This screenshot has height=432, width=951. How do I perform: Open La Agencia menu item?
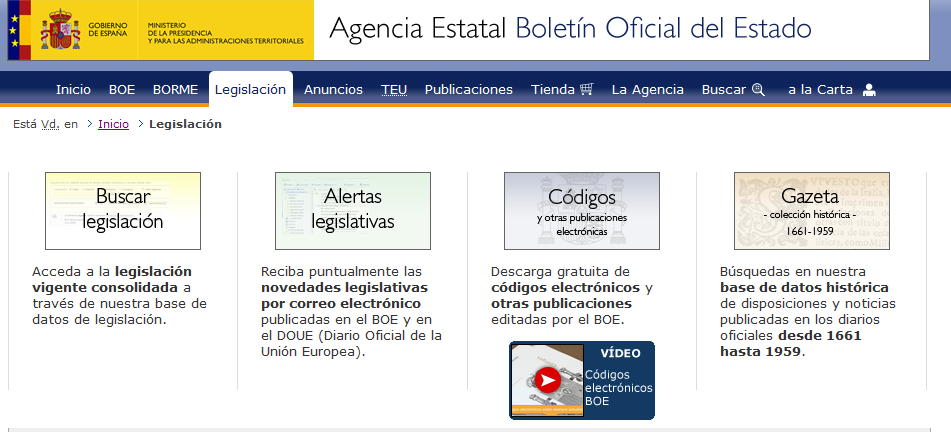[648, 90]
